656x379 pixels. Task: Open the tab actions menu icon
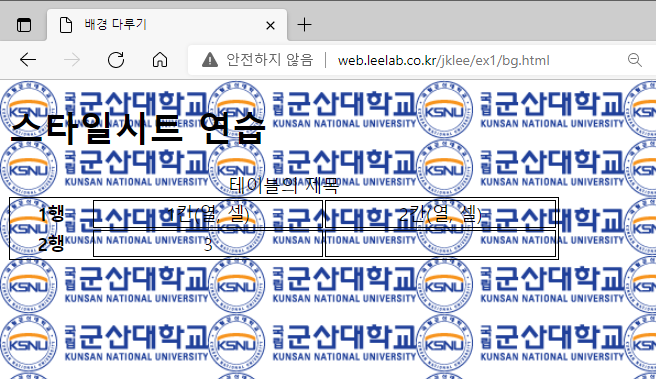pyautogui.click(x=24, y=25)
